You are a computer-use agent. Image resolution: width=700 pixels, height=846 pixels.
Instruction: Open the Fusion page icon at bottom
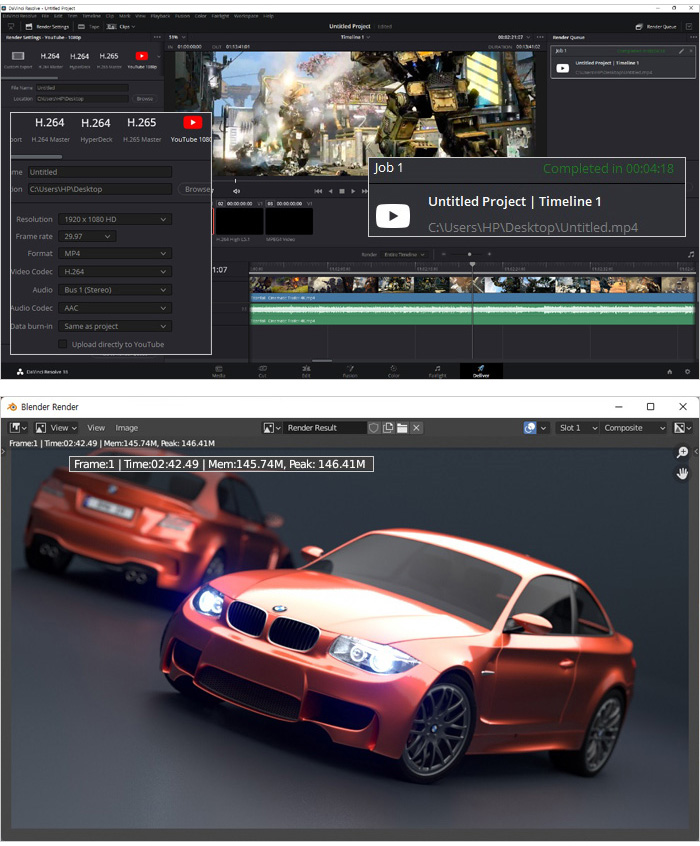tap(350, 370)
